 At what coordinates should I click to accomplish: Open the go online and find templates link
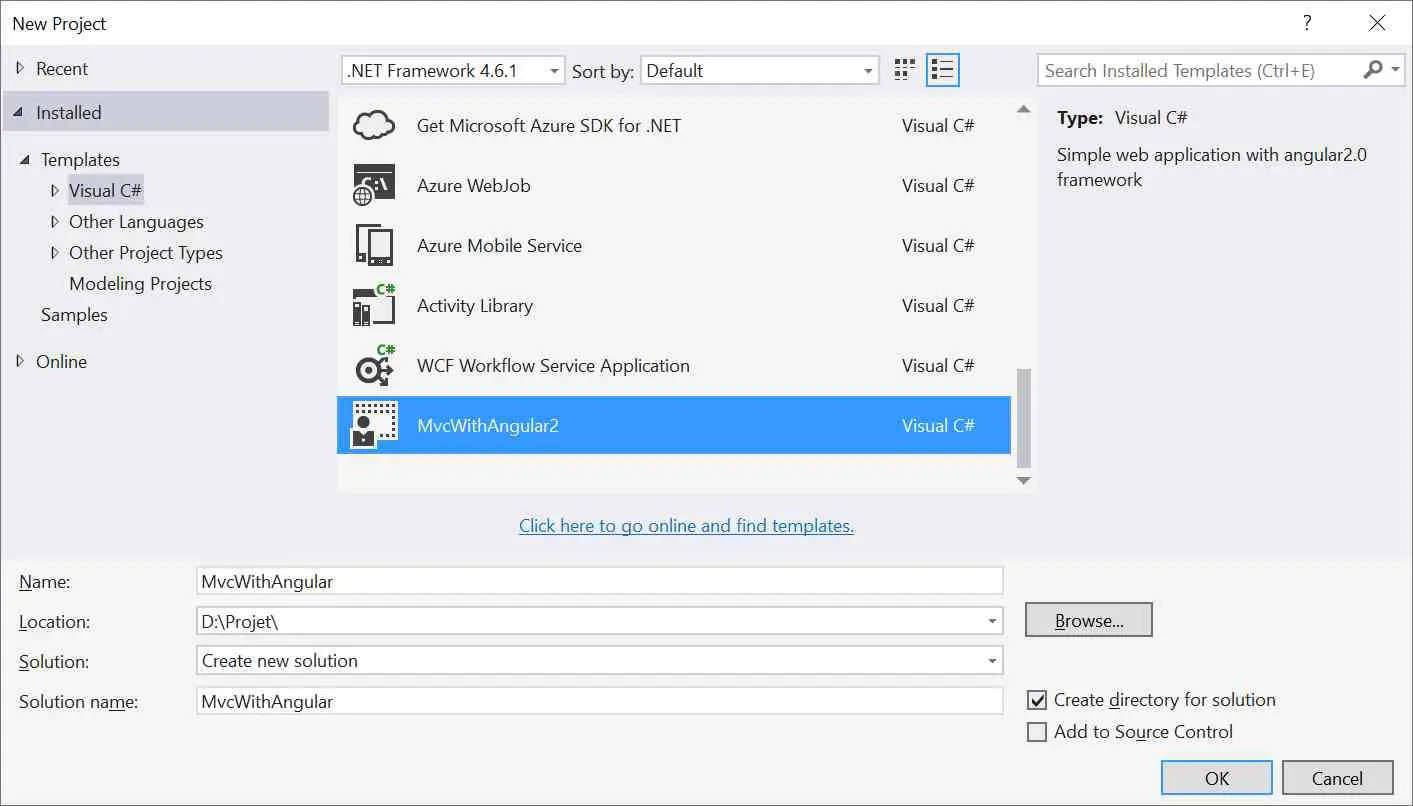[686, 526]
